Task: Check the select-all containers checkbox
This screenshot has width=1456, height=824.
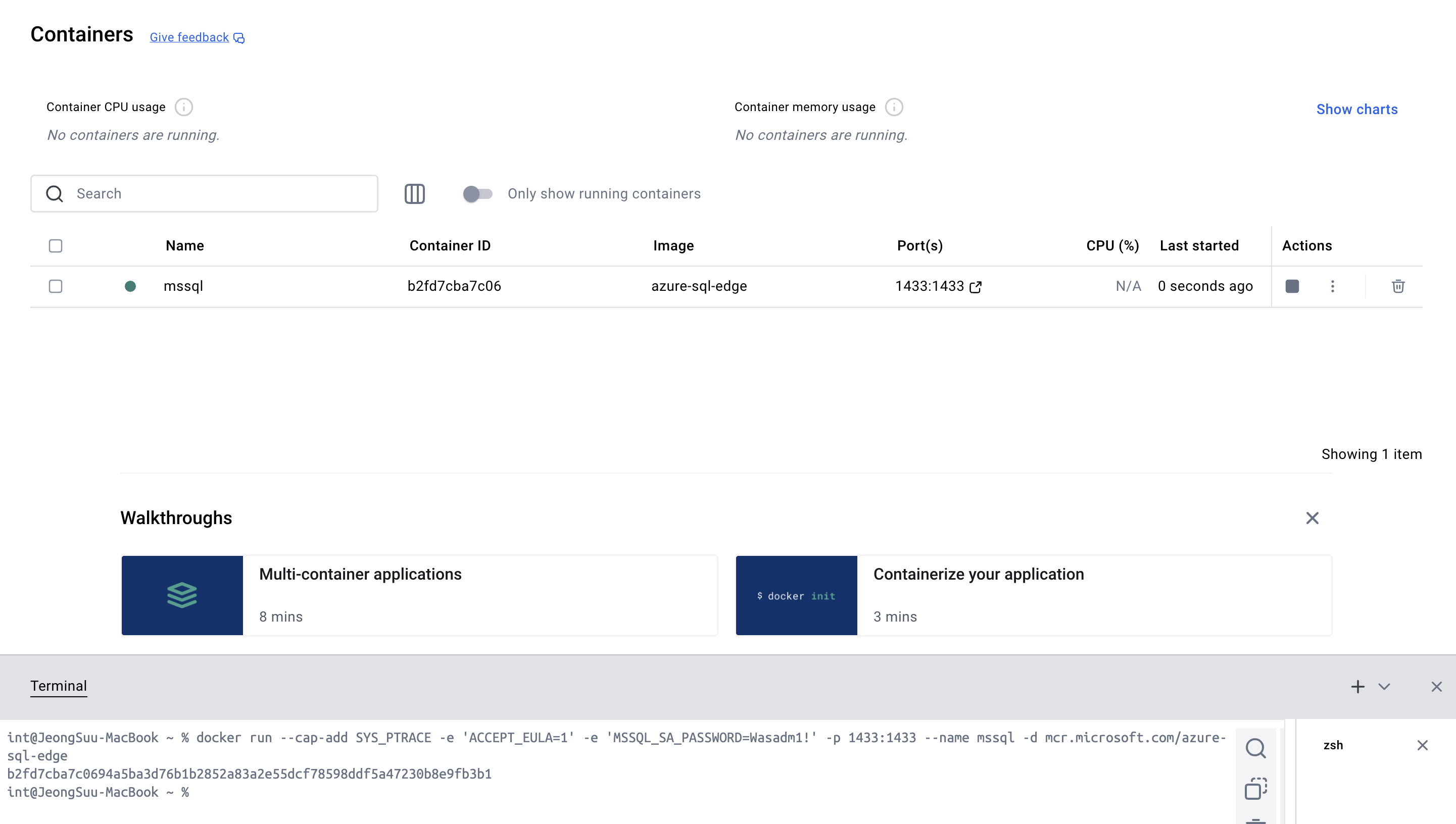Action: tap(56, 245)
